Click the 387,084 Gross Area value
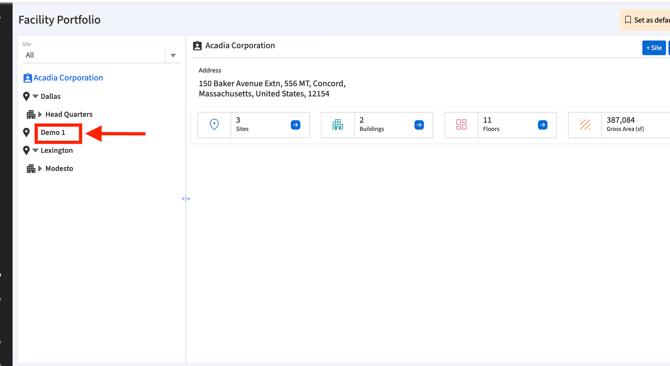This screenshot has width=670, height=366. pyautogui.click(x=620, y=120)
